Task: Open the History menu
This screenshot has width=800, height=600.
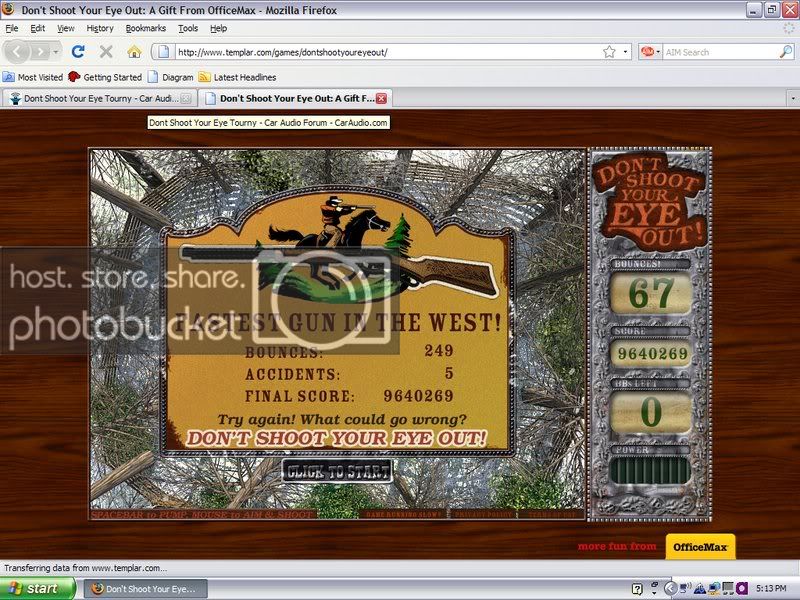Action: click(100, 29)
